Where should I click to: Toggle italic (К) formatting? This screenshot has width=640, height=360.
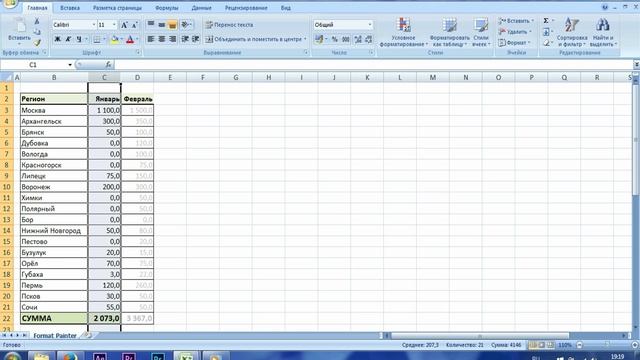(x=68, y=39)
